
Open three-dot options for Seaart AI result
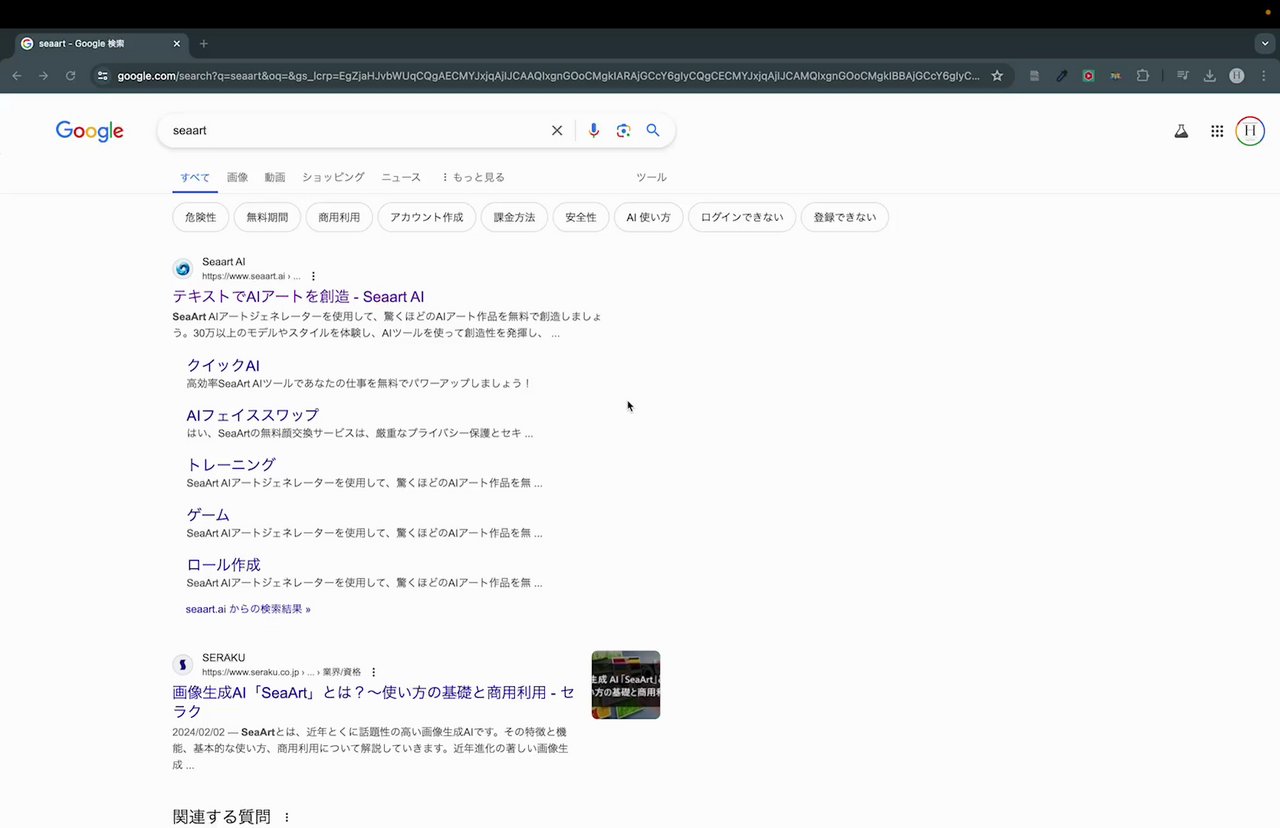[313, 276]
